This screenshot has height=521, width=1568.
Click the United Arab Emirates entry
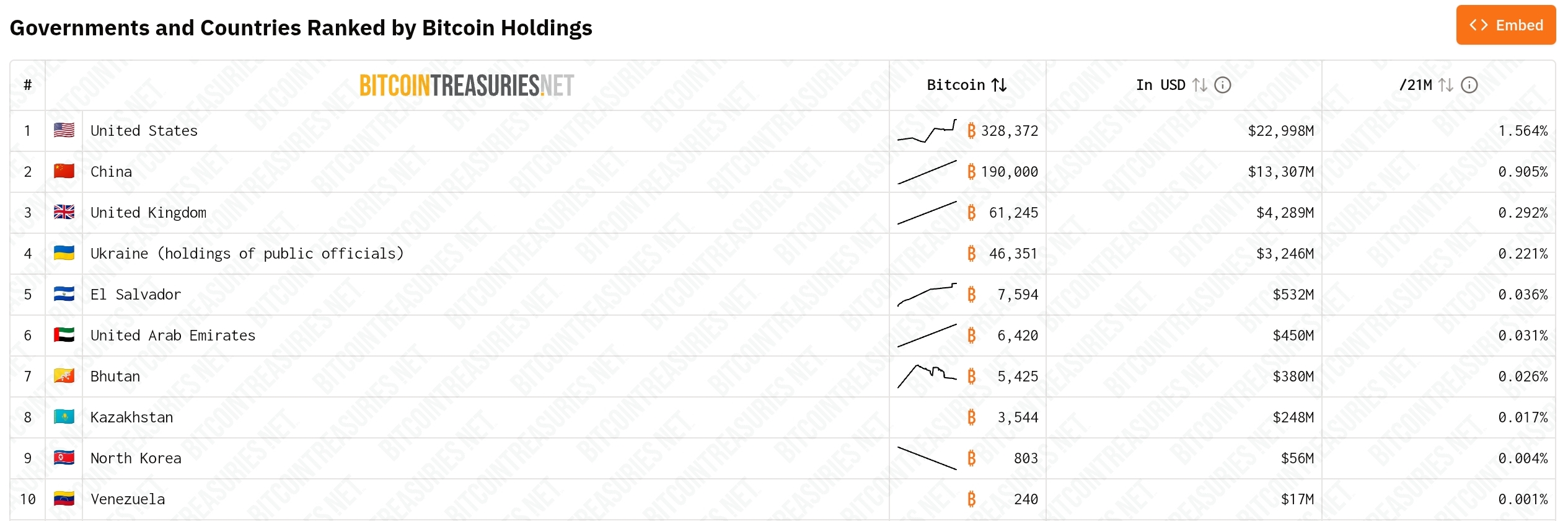[x=172, y=336]
